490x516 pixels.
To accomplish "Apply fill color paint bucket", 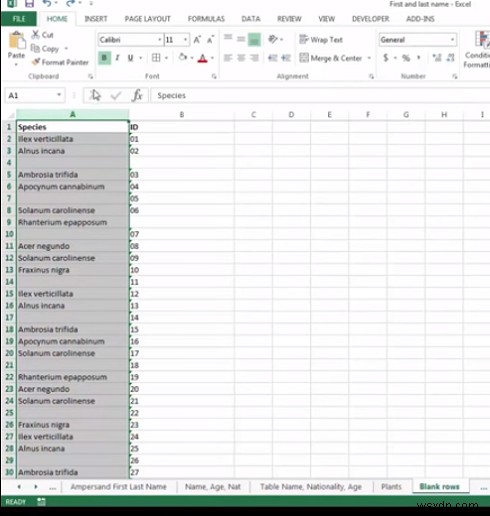I will [x=183, y=57].
